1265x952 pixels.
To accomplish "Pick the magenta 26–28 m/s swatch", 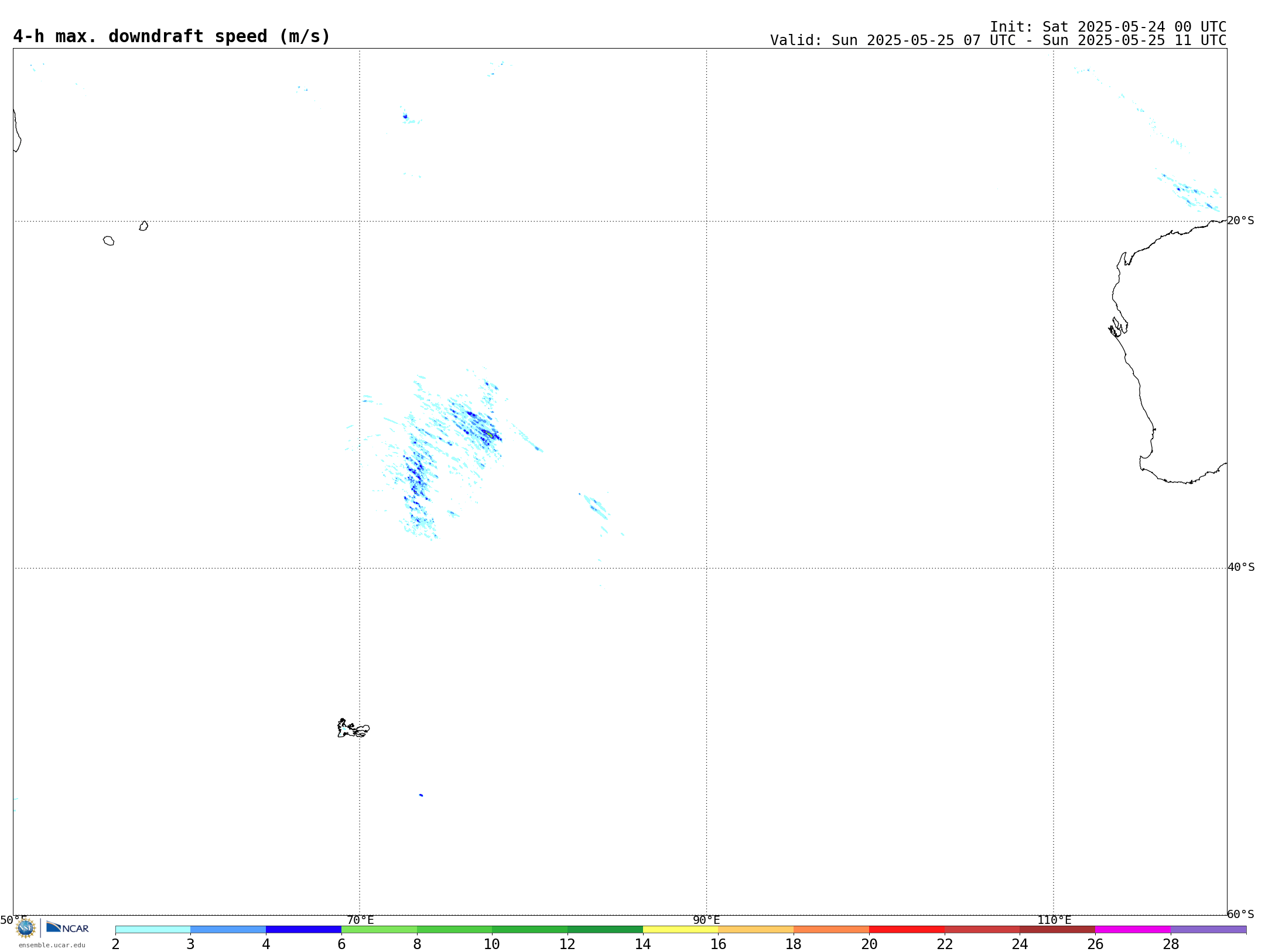I will [x=1133, y=930].
